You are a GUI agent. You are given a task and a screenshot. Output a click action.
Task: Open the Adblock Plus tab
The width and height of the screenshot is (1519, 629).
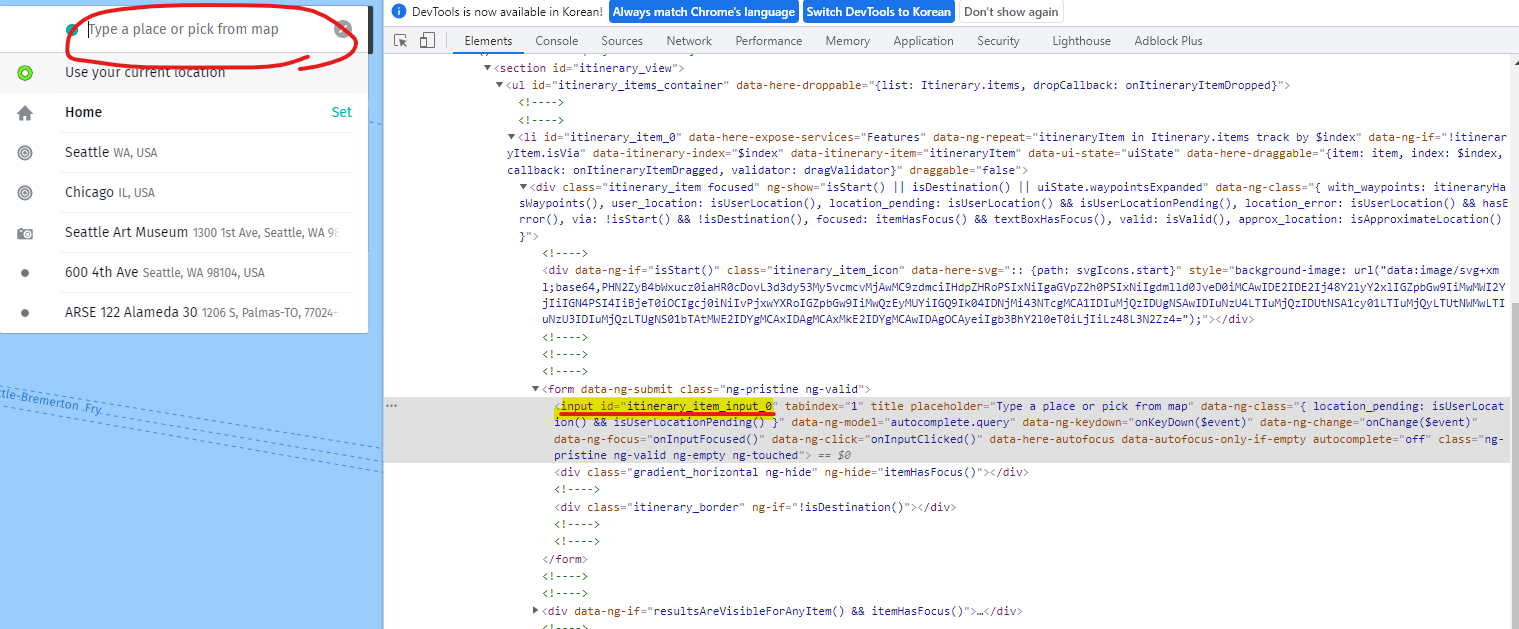pos(1168,41)
